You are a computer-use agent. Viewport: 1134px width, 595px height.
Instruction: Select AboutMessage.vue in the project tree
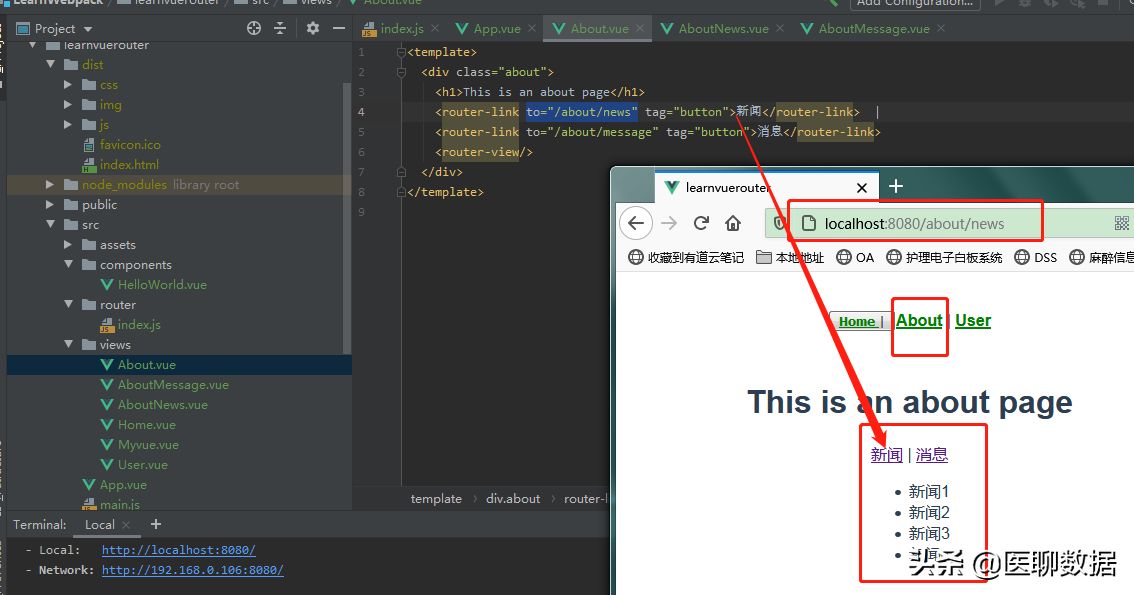[174, 385]
